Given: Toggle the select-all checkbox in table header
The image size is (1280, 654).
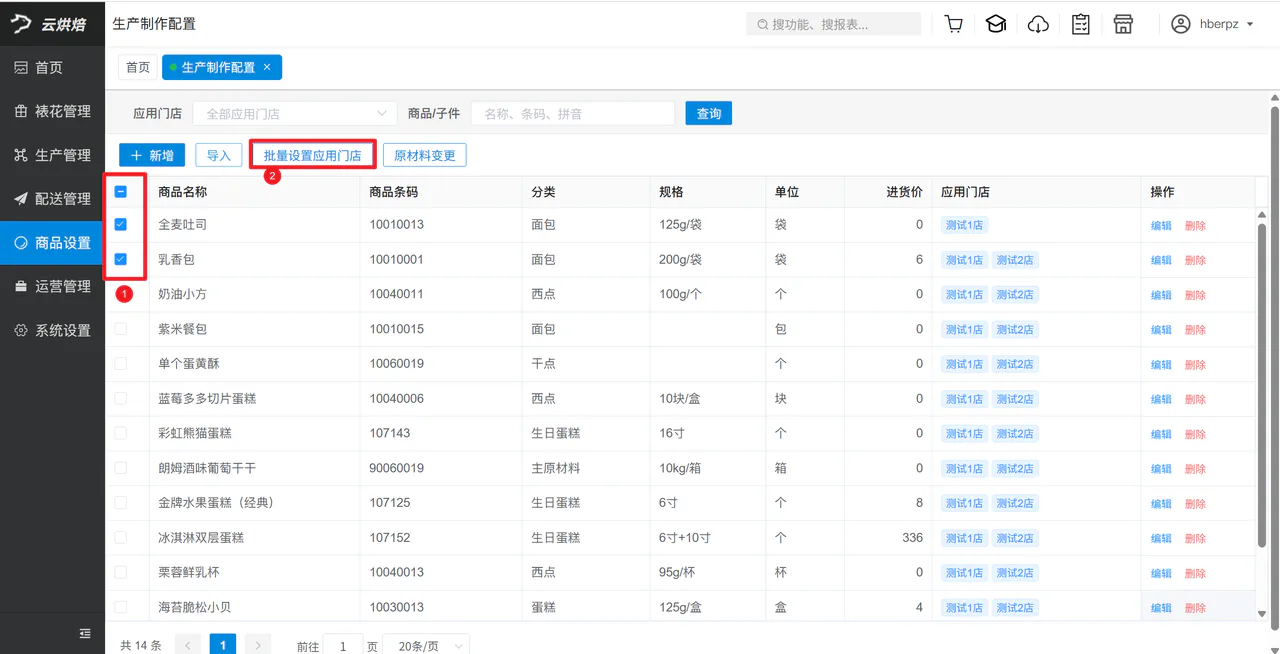Looking at the screenshot, I should click(x=121, y=191).
